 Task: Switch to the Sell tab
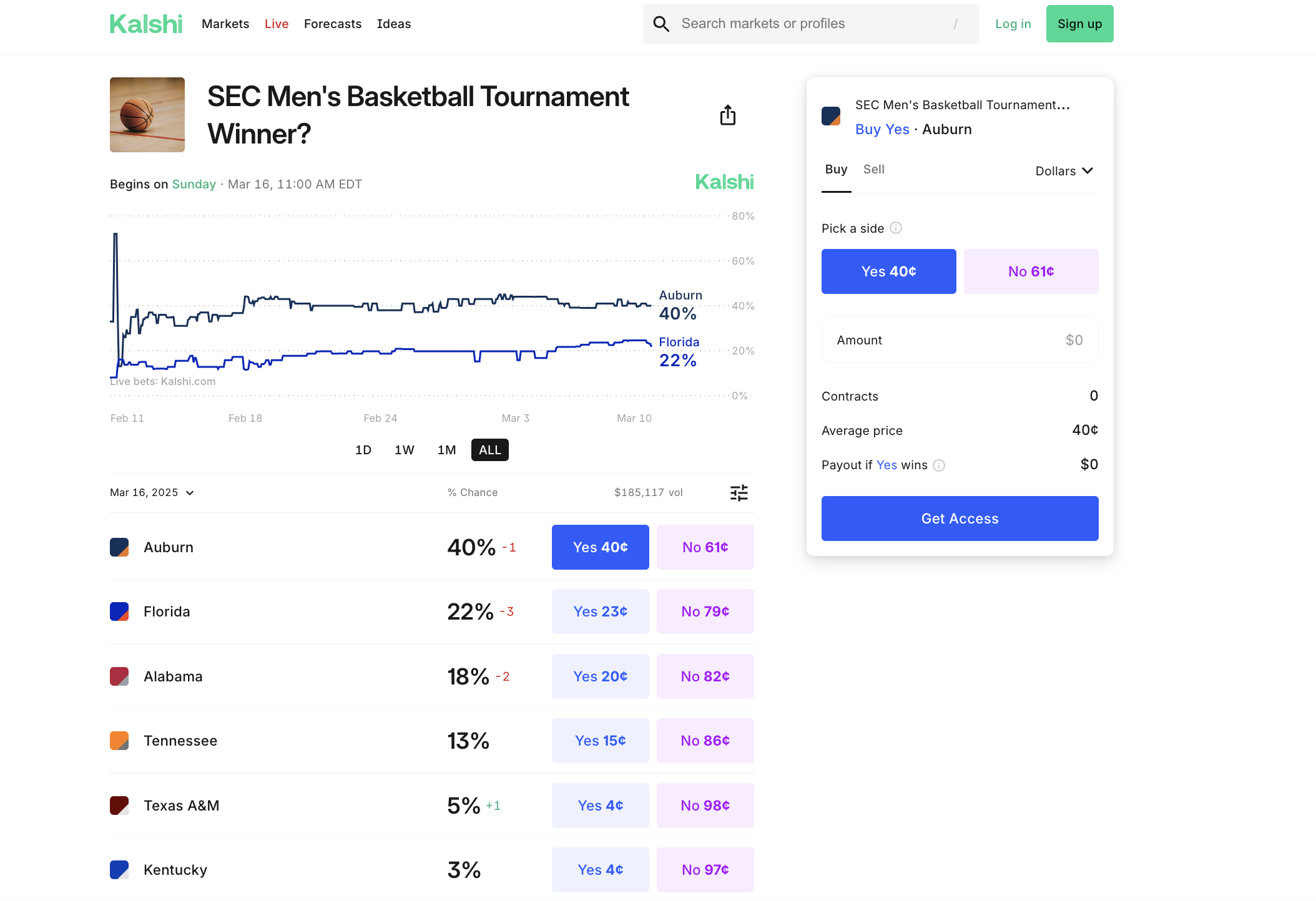point(874,170)
